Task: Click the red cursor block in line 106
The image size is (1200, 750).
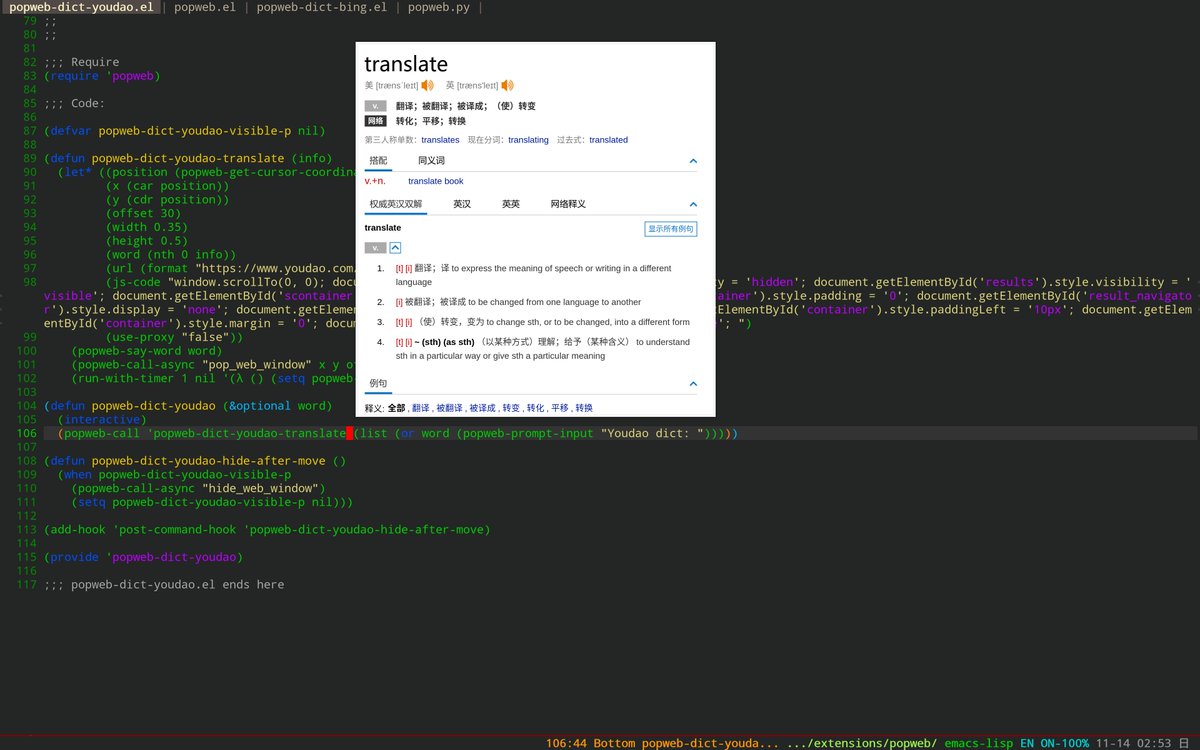Action: pos(349,433)
